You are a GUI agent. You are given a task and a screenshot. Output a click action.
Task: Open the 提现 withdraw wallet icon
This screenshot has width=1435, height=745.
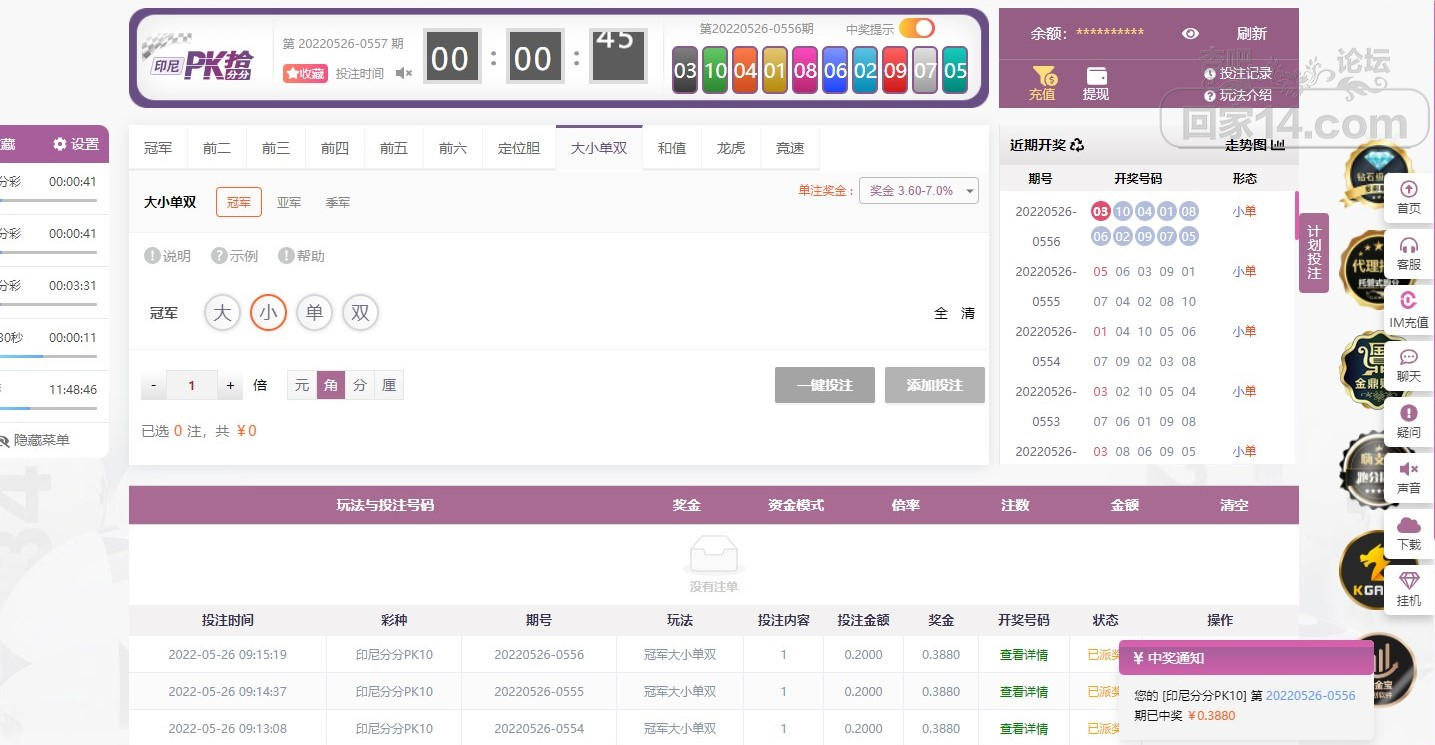pyautogui.click(x=1096, y=77)
